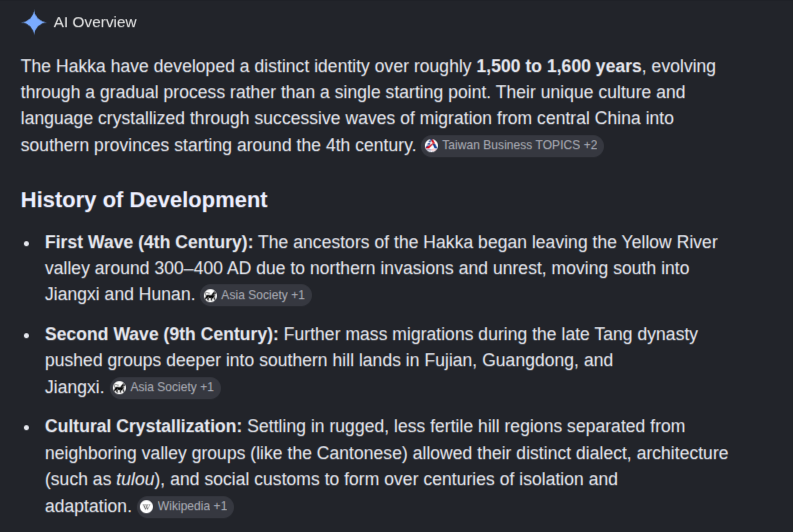Click the bullet point before Second Wave

(x=27, y=336)
